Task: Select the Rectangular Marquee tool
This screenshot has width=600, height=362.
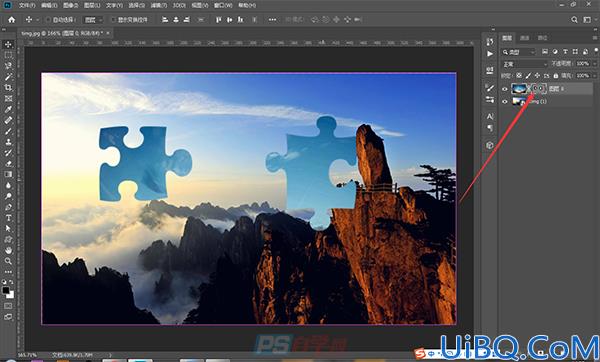Action: click(8, 55)
